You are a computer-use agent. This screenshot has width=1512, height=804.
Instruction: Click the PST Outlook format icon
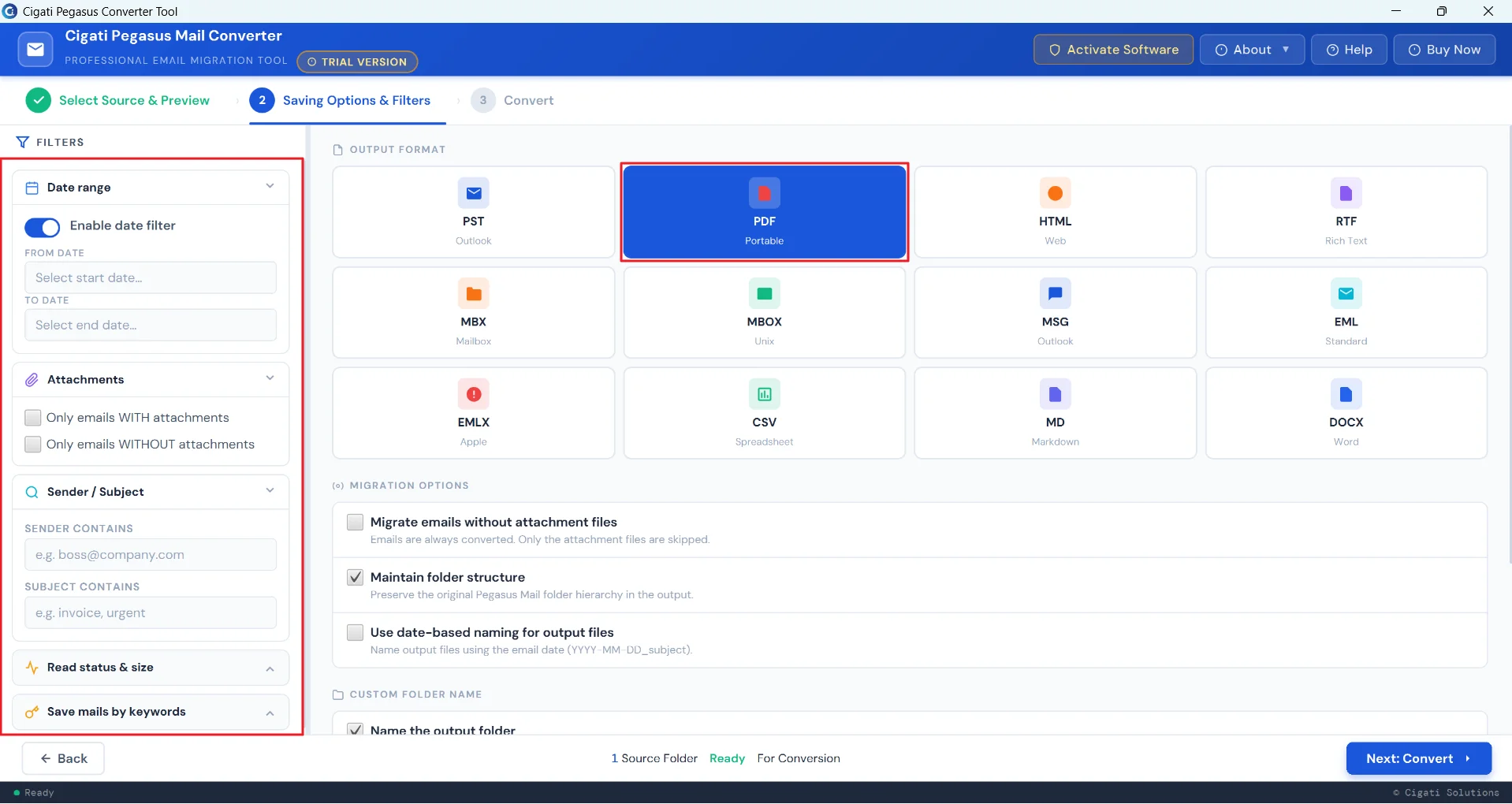click(x=474, y=193)
